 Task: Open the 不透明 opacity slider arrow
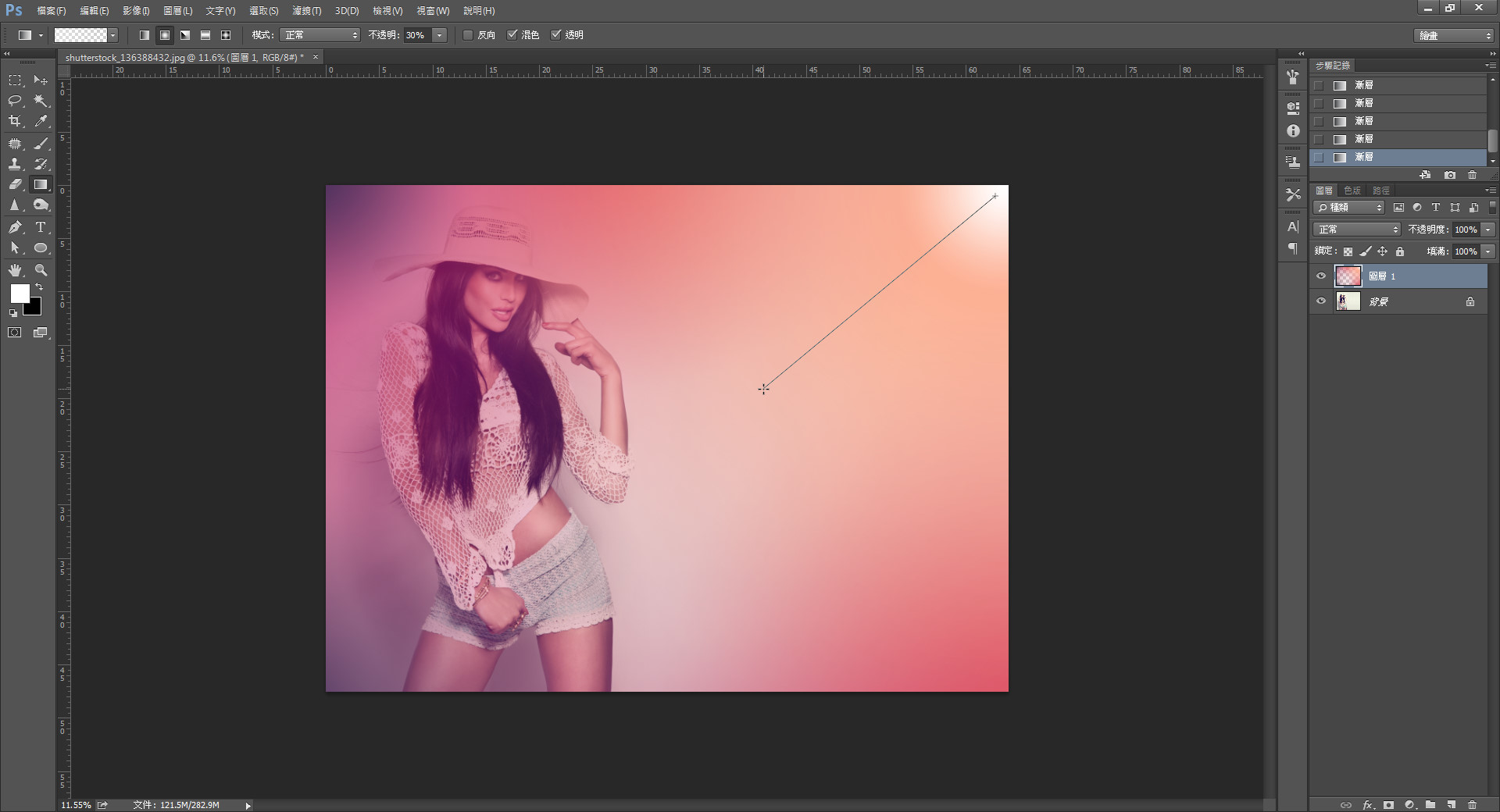click(440, 35)
